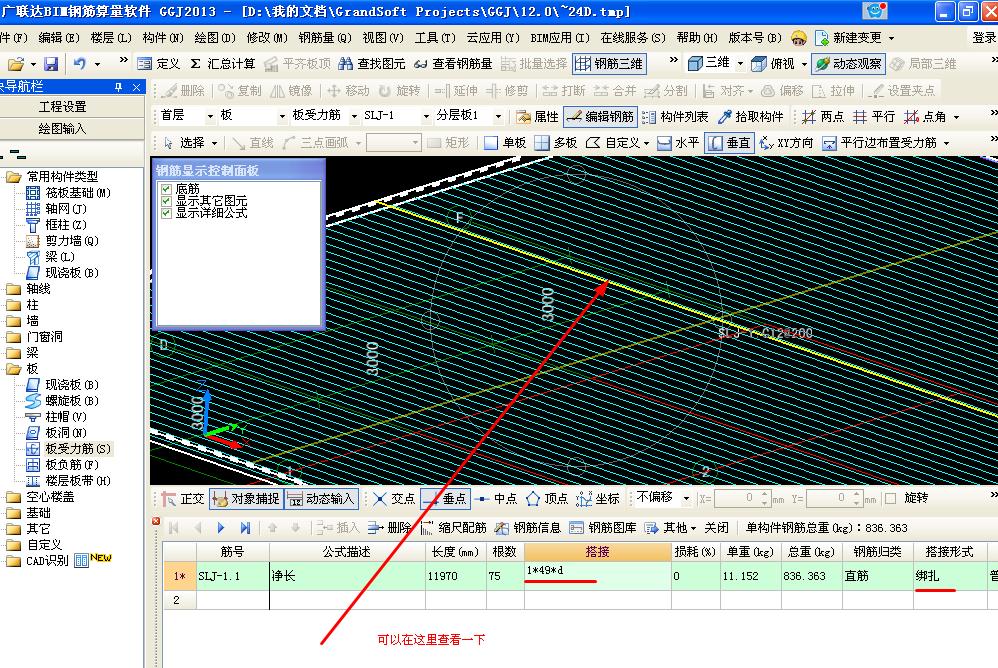
Task: Click the X offset input field
Action: 738,498
